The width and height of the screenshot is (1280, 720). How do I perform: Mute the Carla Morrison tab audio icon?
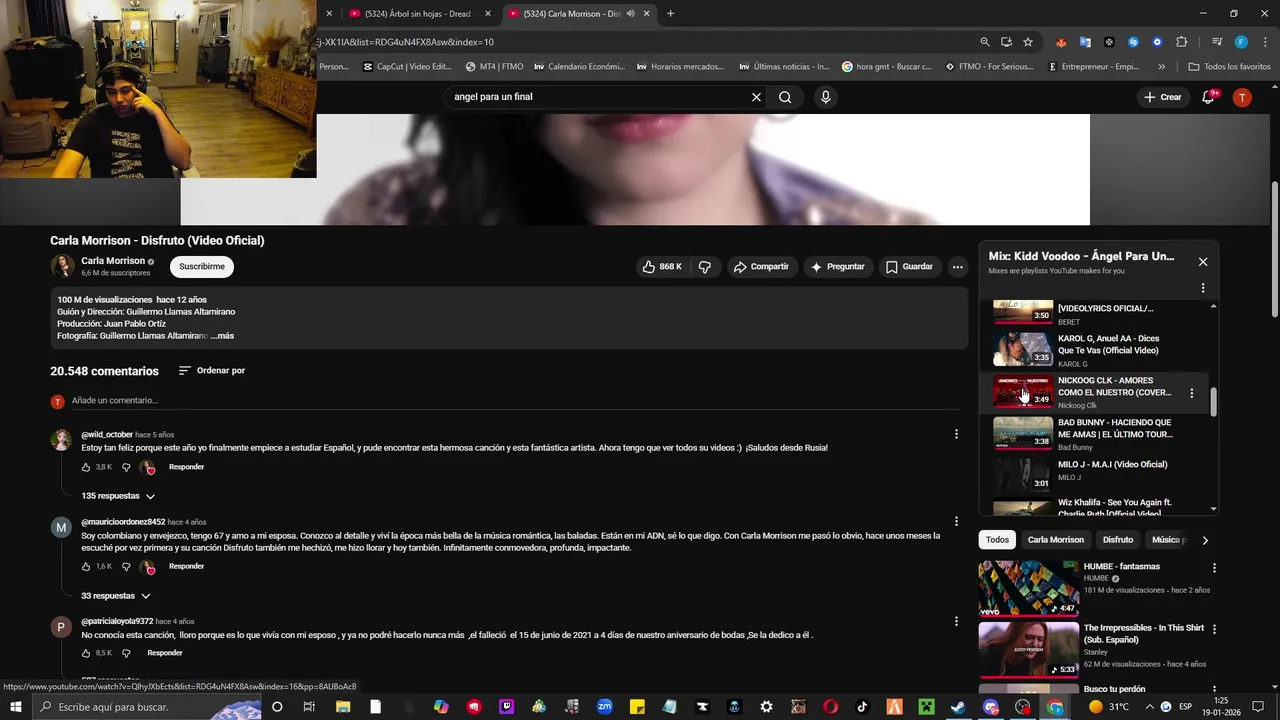(630, 14)
